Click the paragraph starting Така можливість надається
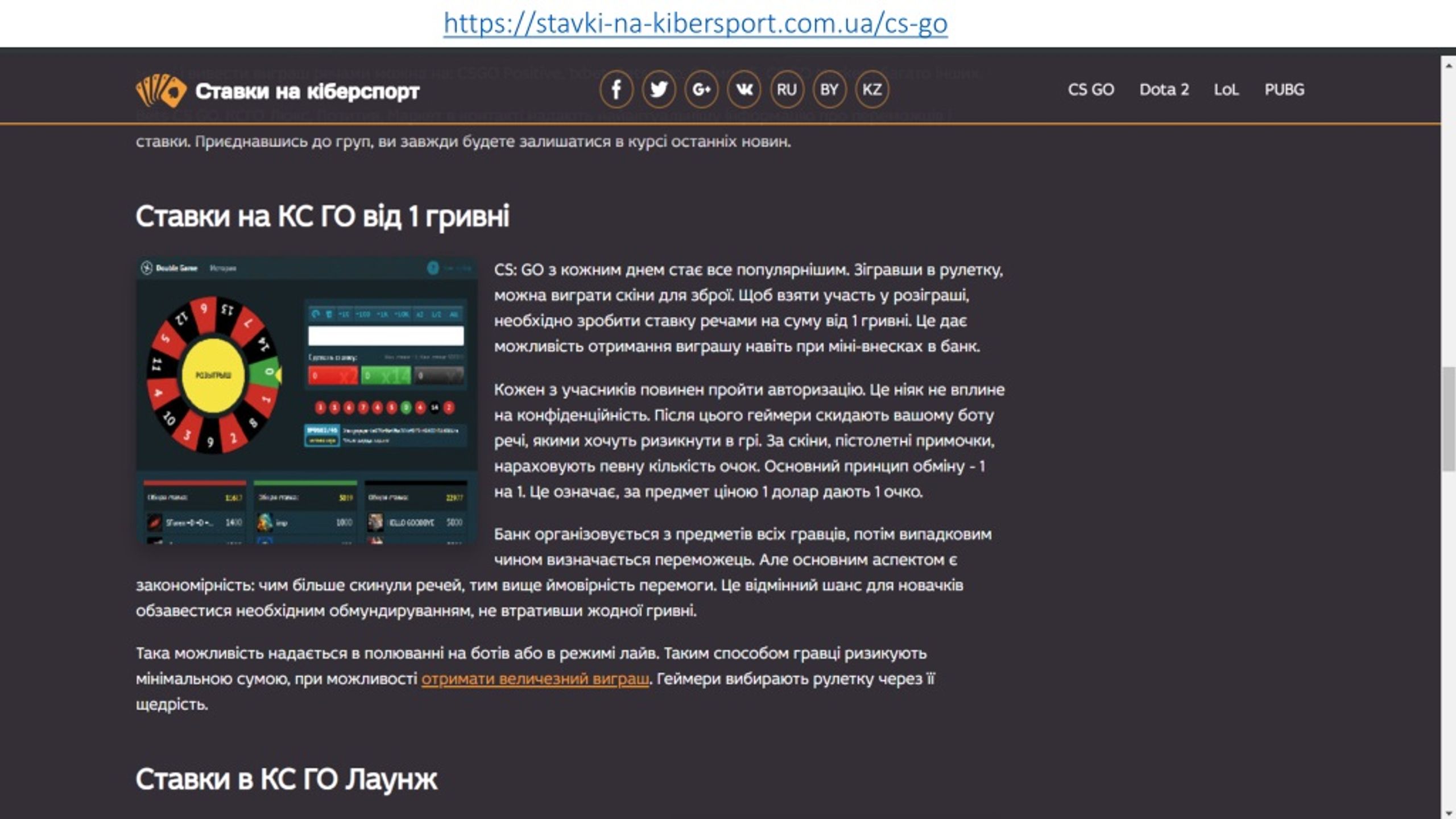1456x819 pixels. pos(535,679)
